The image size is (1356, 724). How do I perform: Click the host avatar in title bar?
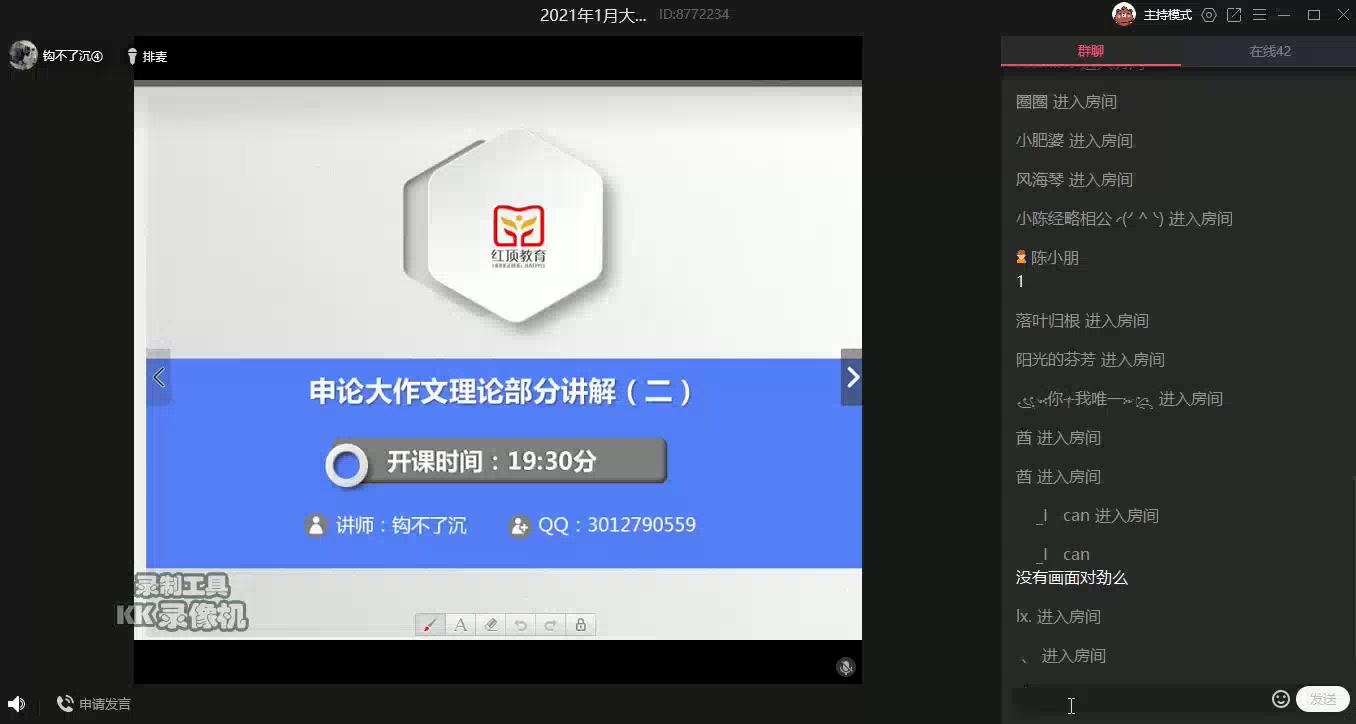[1125, 14]
